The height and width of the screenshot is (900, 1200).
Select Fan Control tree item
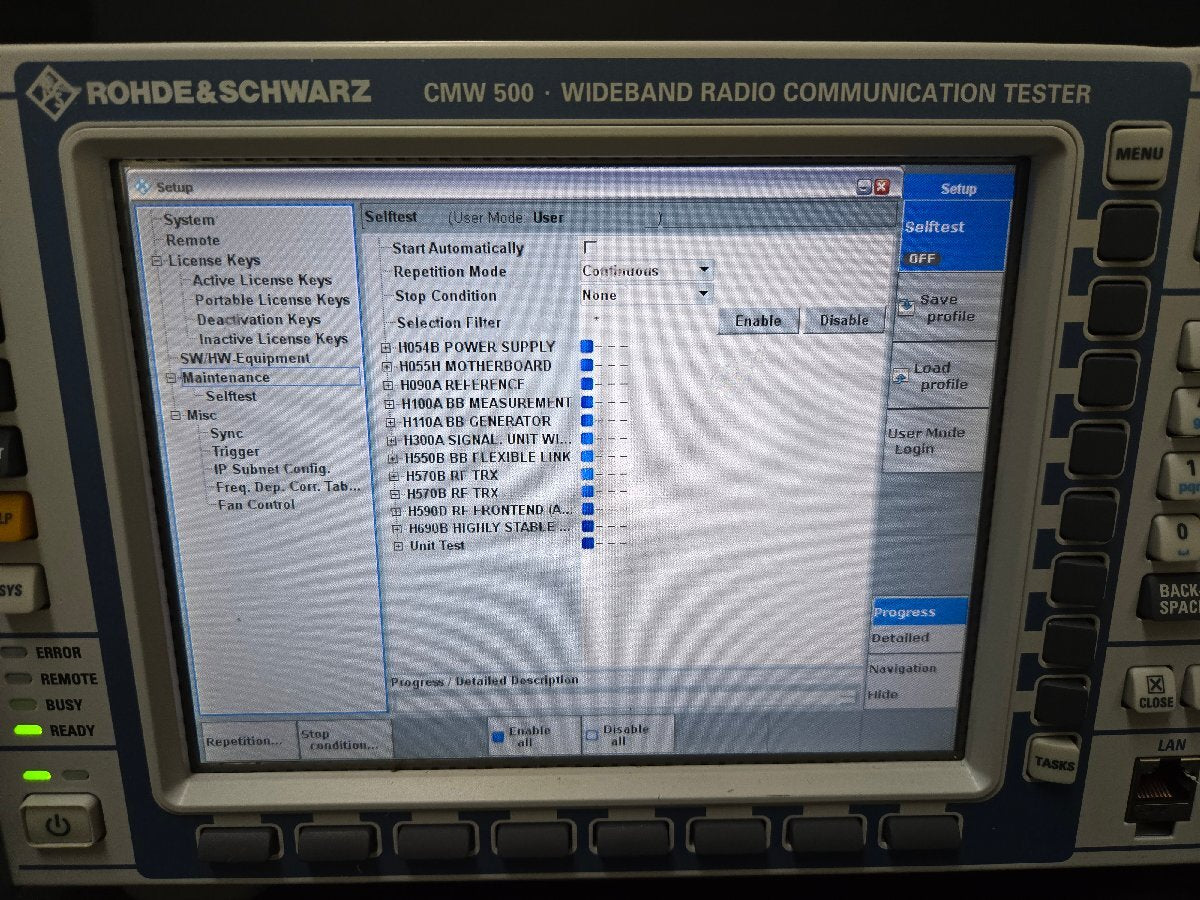257,505
